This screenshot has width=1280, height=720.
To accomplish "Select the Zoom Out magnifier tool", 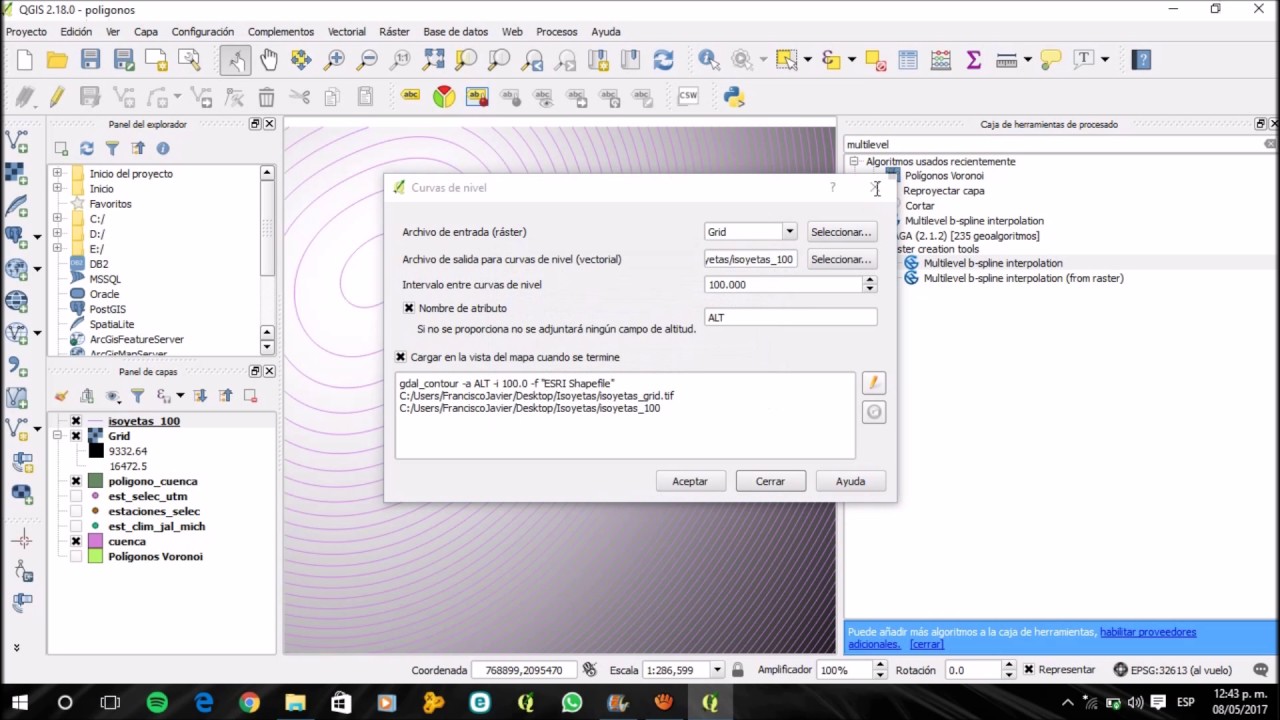I will point(367,60).
